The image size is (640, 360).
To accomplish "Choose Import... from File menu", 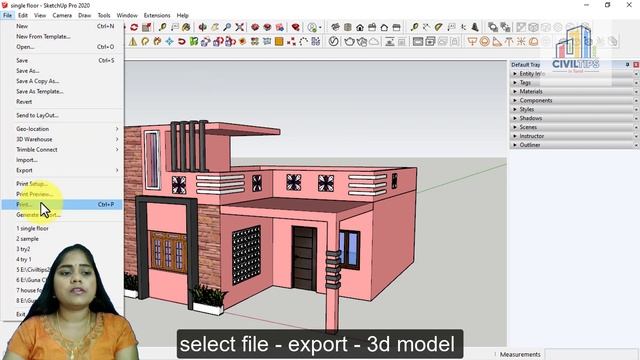I will pos(62,160).
